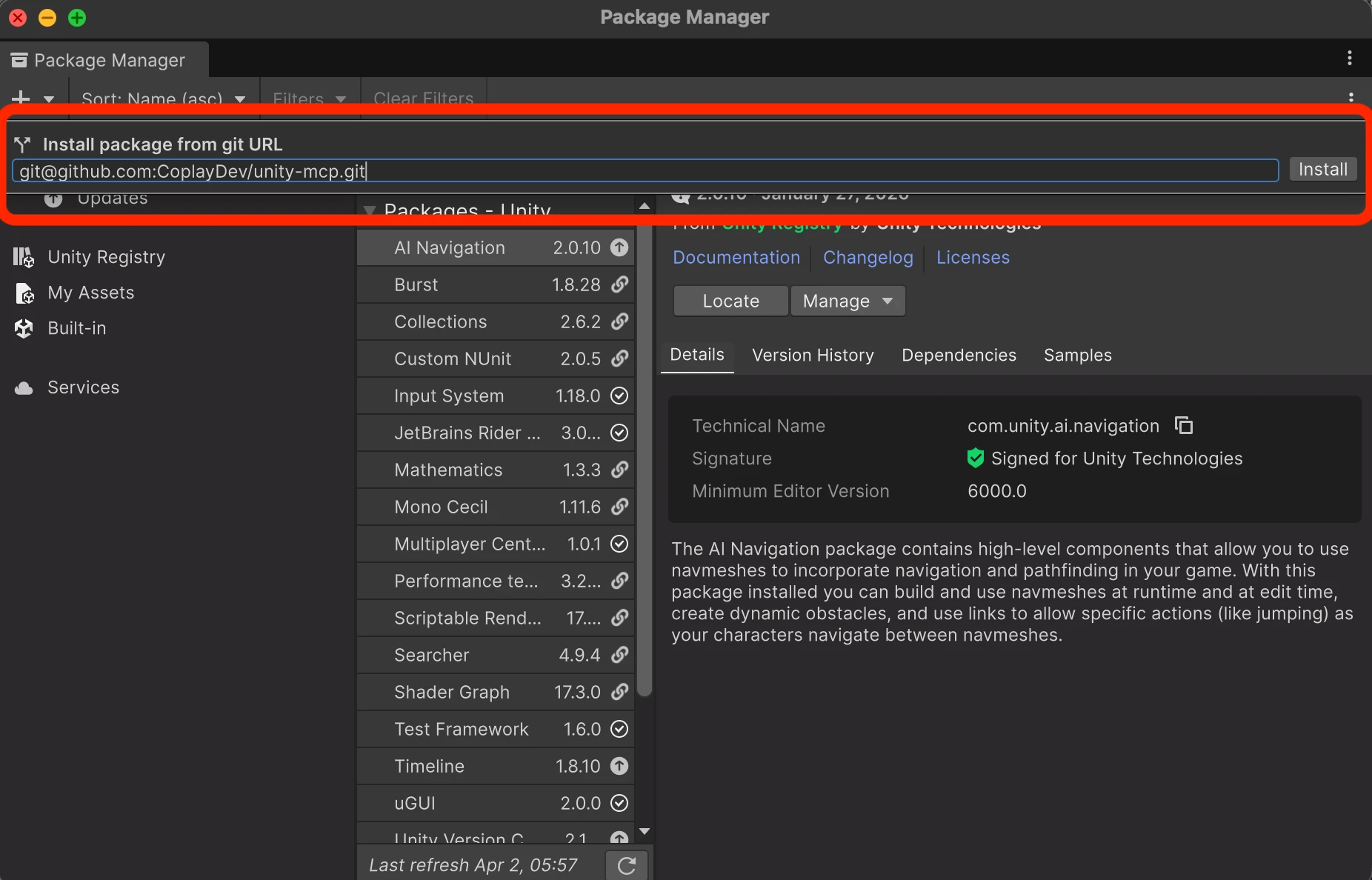This screenshot has height=880, width=1372.
Task: Click the package list scroll up arrow
Action: coord(645,207)
